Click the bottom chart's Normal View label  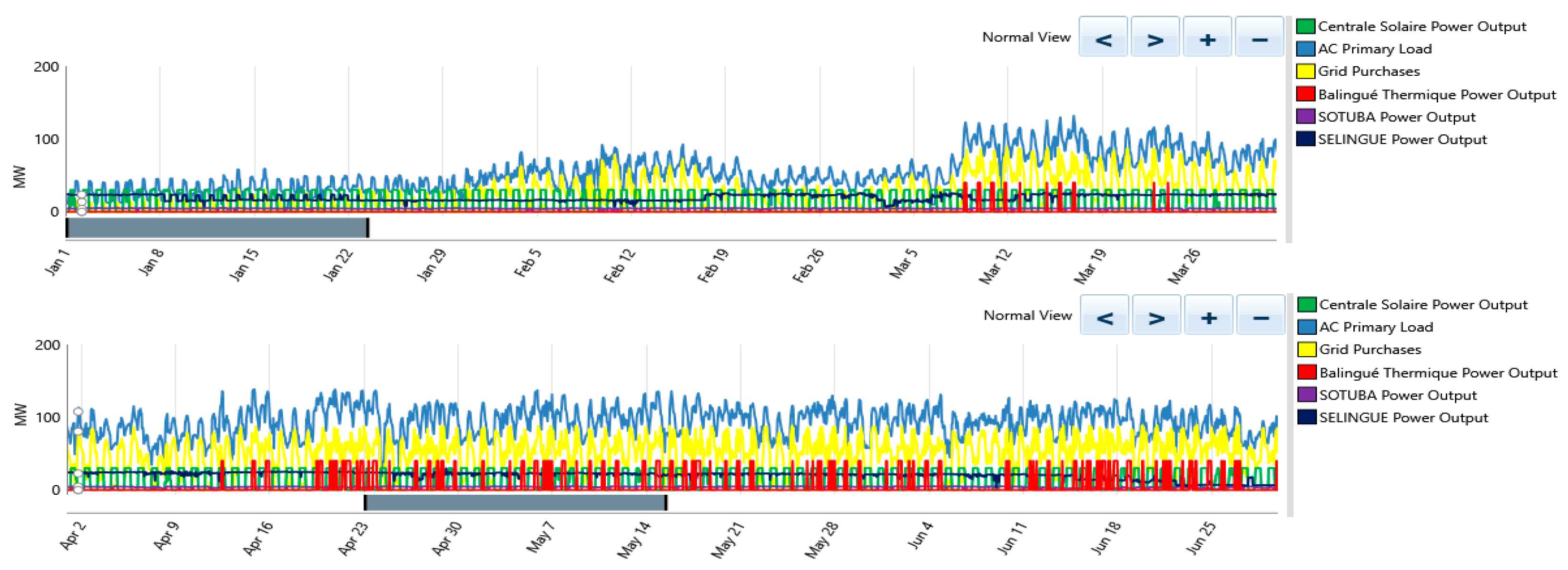pyautogui.click(x=1027, y=315)
